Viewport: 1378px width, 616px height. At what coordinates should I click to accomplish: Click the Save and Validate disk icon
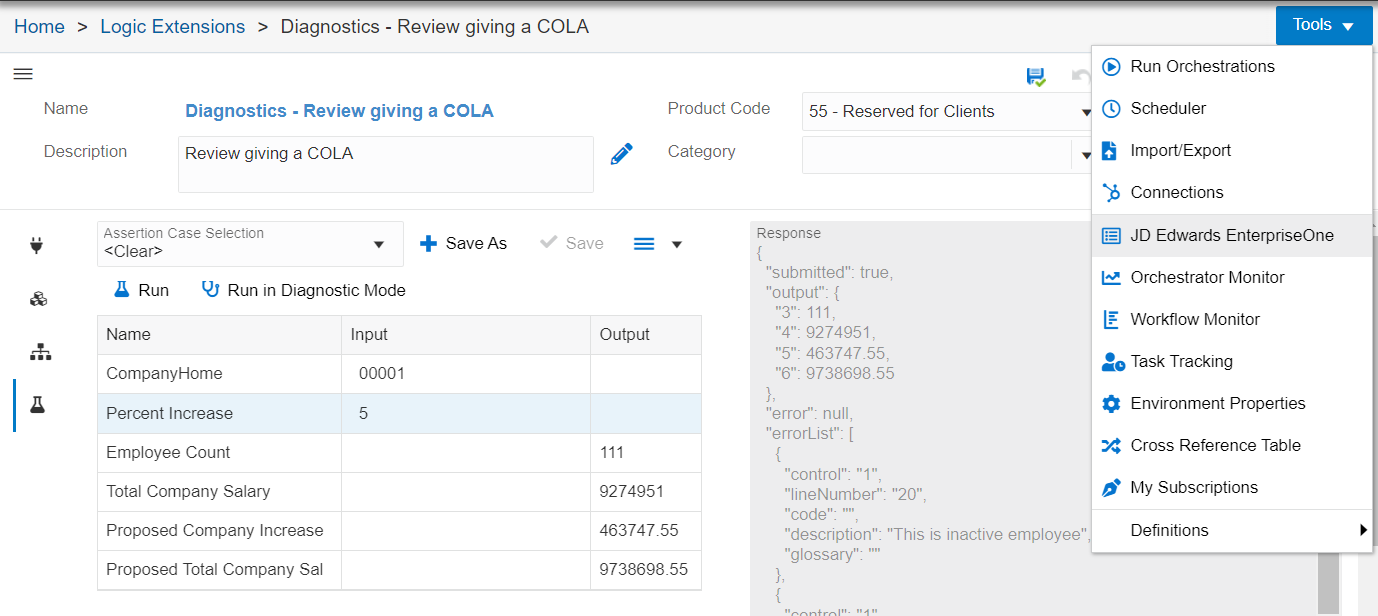(x=1037, y=76)
